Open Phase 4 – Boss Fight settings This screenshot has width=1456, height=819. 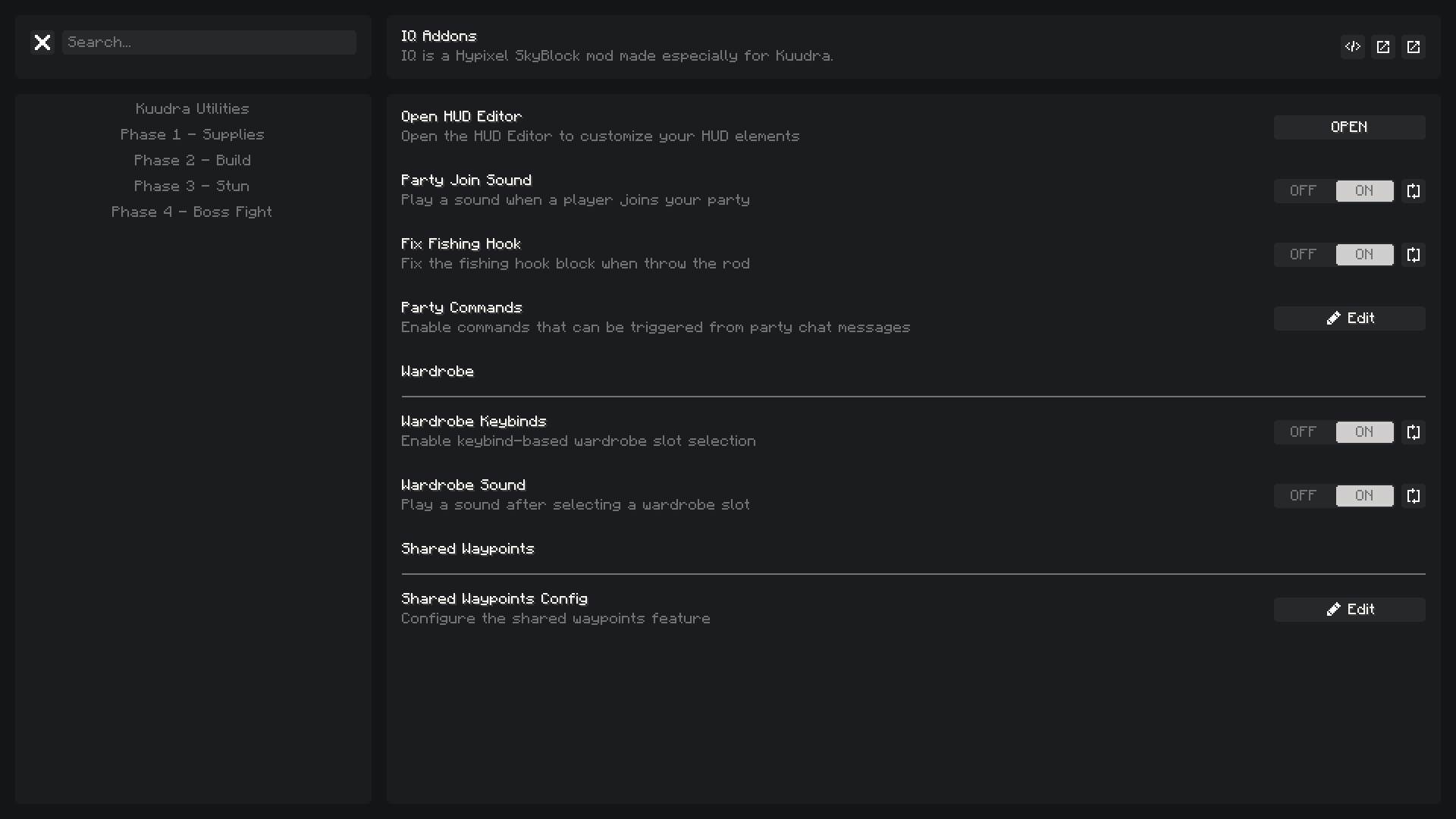pyautogui.click(x=192, y=212)
